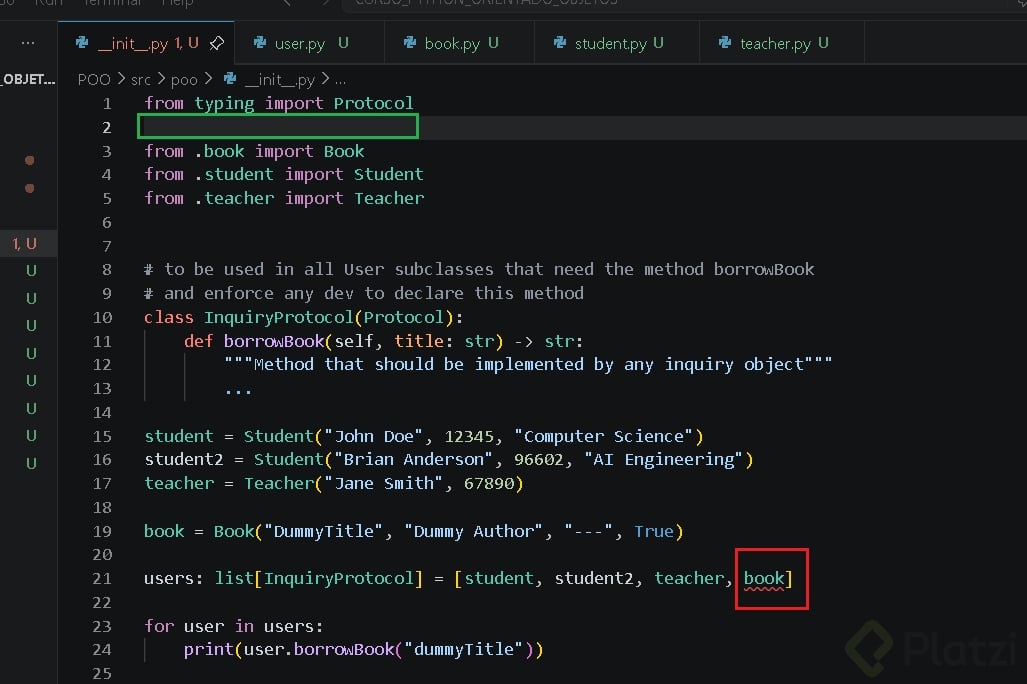Open the POO breadcrumb folder
The image size is (1027, 684).
(94, 80)
